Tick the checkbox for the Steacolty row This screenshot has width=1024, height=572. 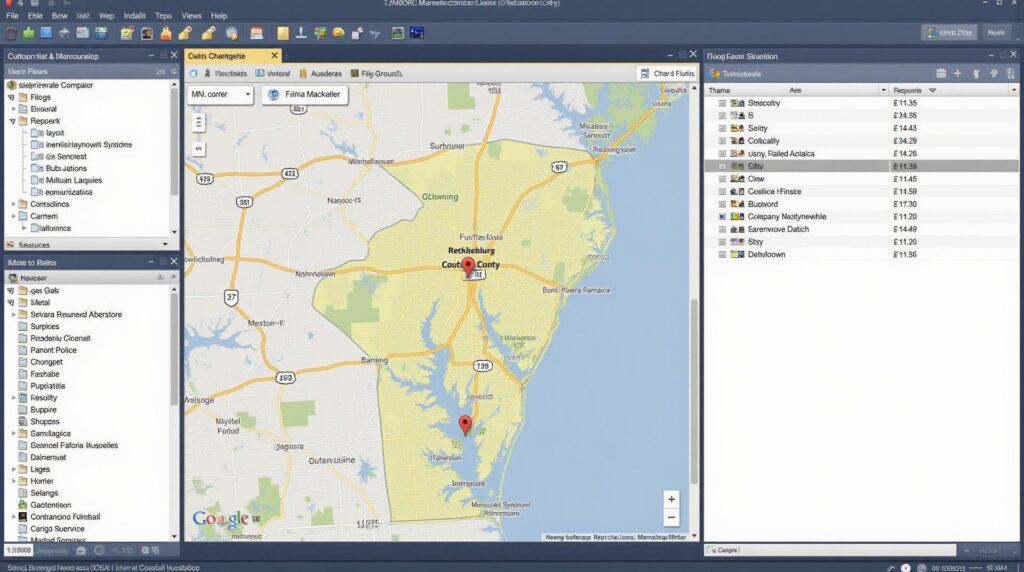pos(722,103)
